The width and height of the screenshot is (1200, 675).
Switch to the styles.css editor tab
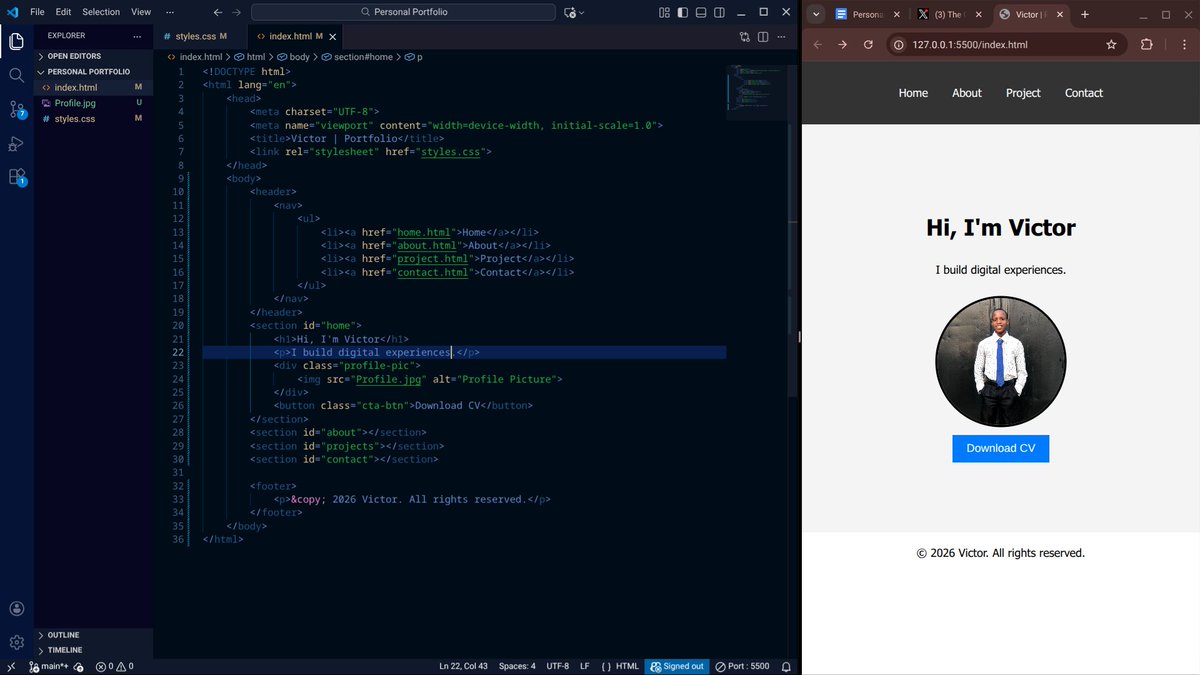200,36
